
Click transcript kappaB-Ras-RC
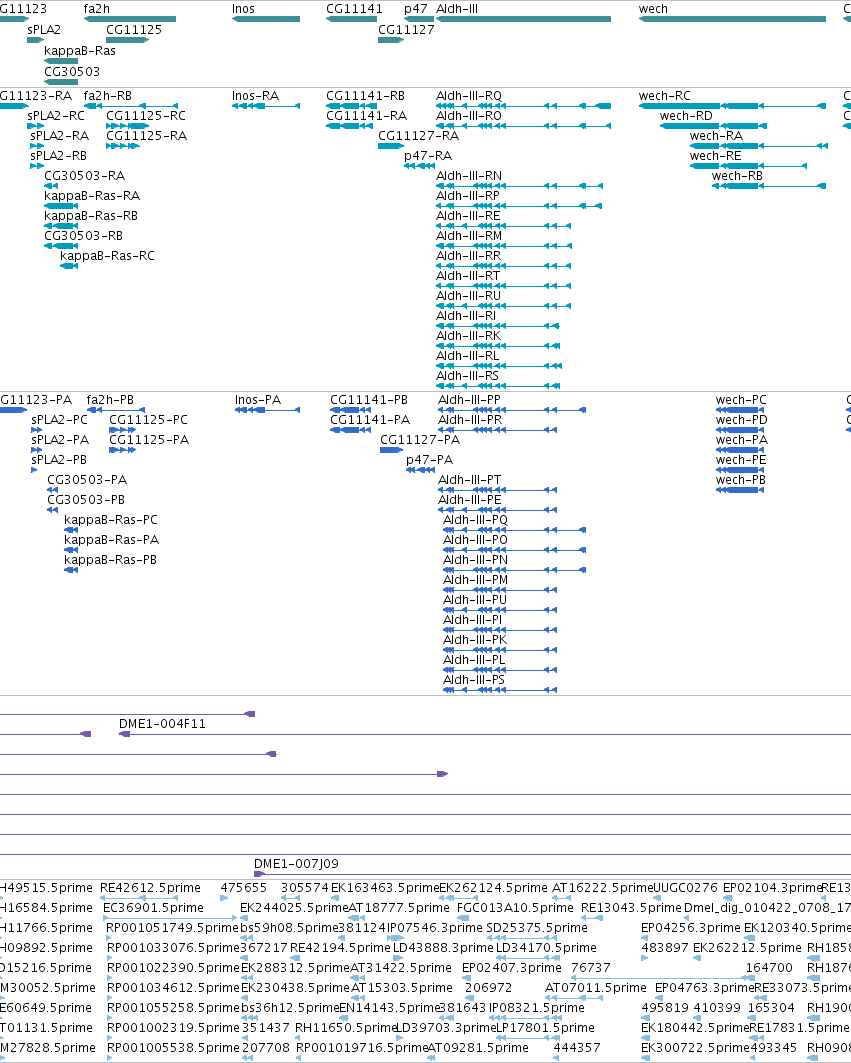coord(107,256)
